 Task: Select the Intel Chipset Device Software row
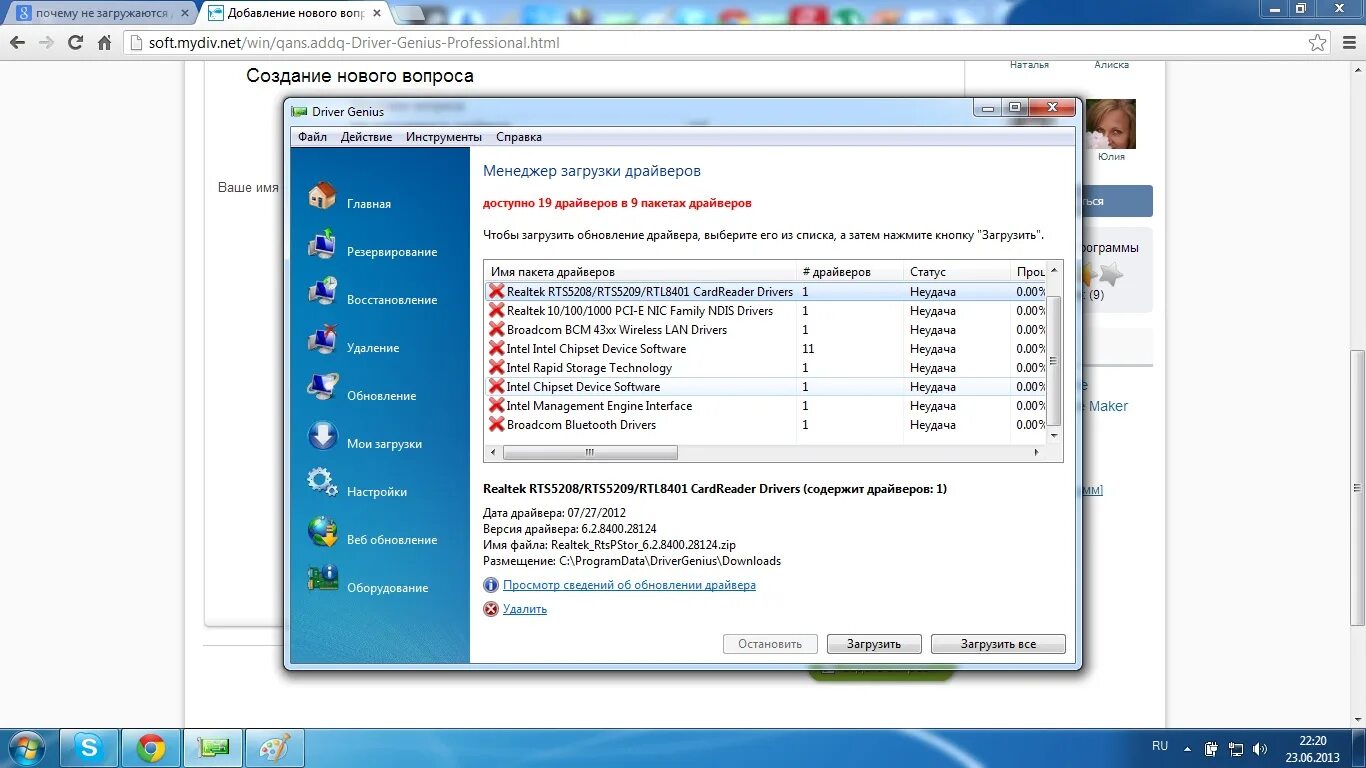click(x=765, y=386)
